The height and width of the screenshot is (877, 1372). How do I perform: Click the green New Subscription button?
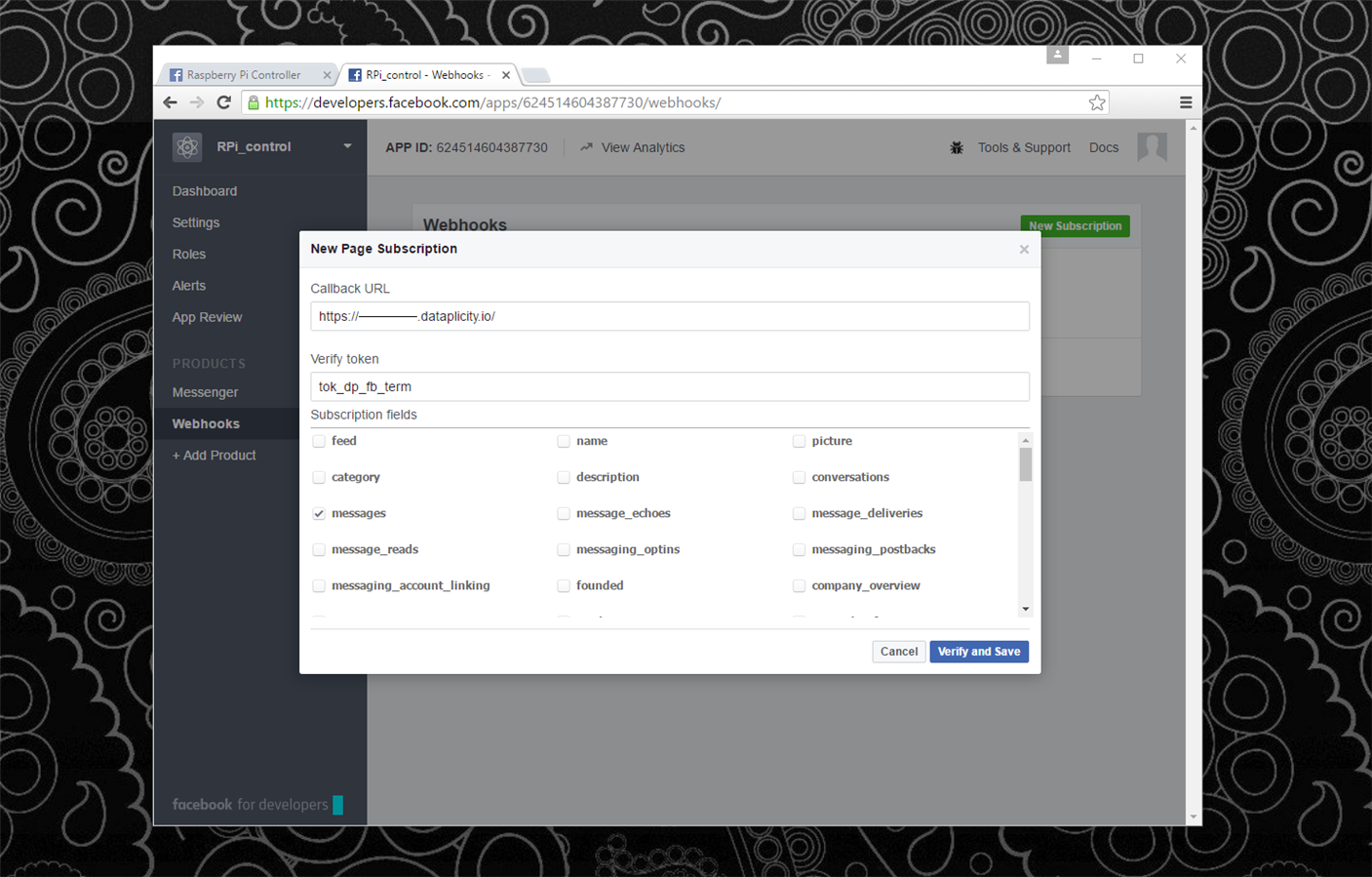1075,225
